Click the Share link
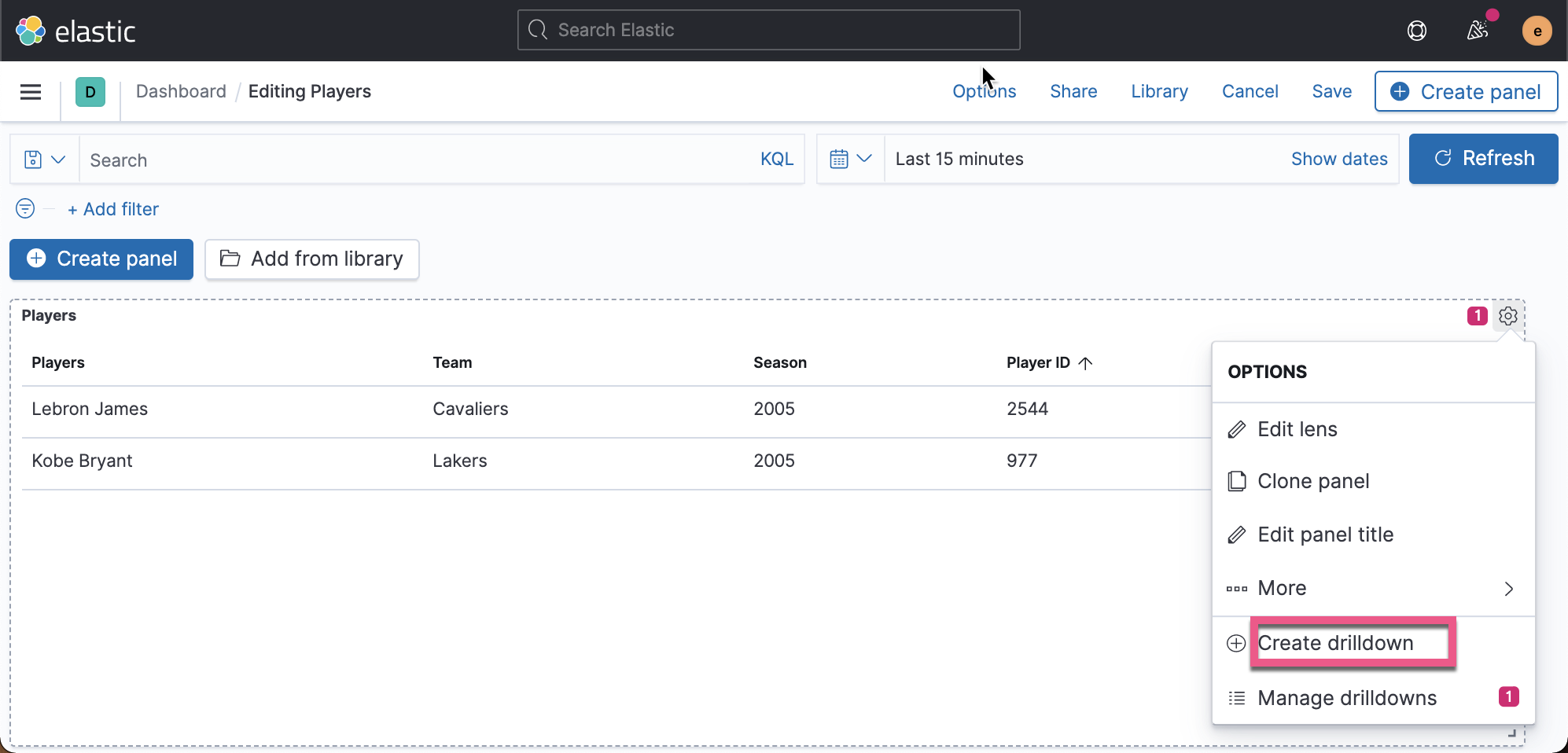This screenshot has height=753, width=1568. pos(1073,91)
